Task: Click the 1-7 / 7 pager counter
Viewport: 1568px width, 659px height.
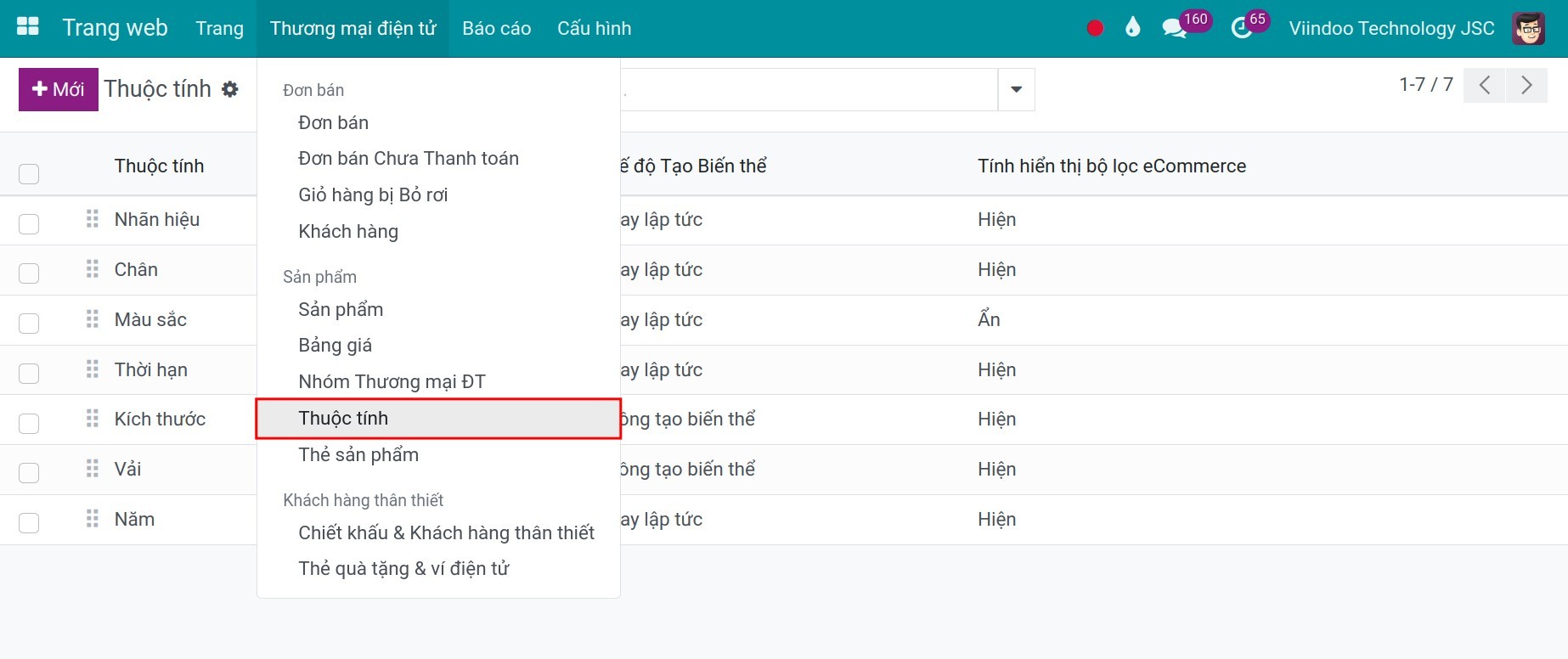Action: pos(1426,84)
